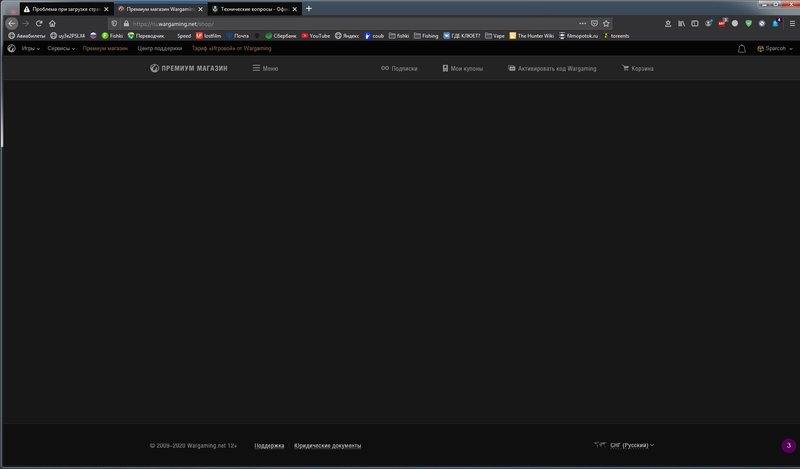
Task: Open the torrents bookmark
Action: [616, 36]
